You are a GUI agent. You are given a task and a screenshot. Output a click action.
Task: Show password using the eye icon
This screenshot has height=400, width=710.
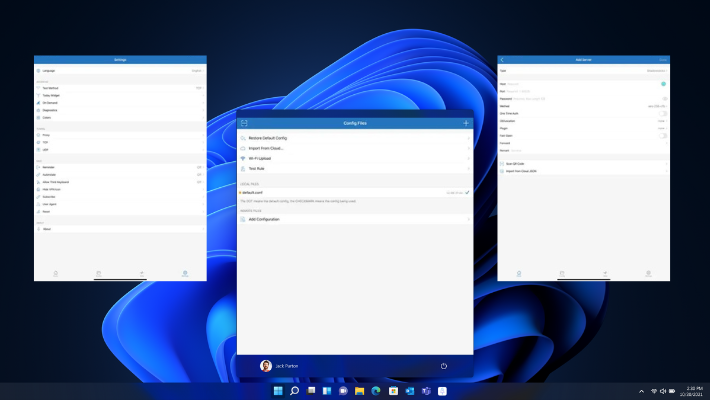[x=665, y=99]
